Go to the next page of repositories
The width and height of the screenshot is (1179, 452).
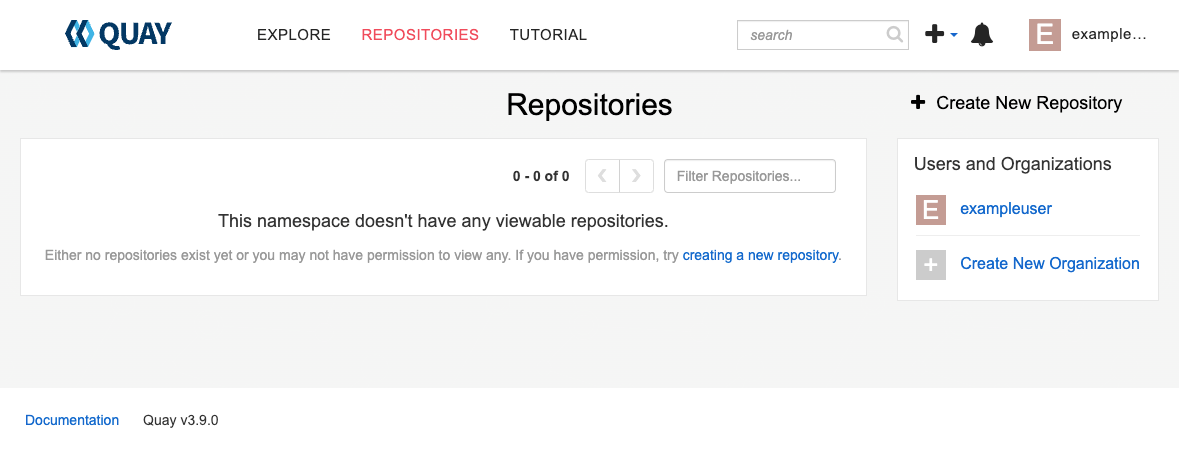point(637,176)
